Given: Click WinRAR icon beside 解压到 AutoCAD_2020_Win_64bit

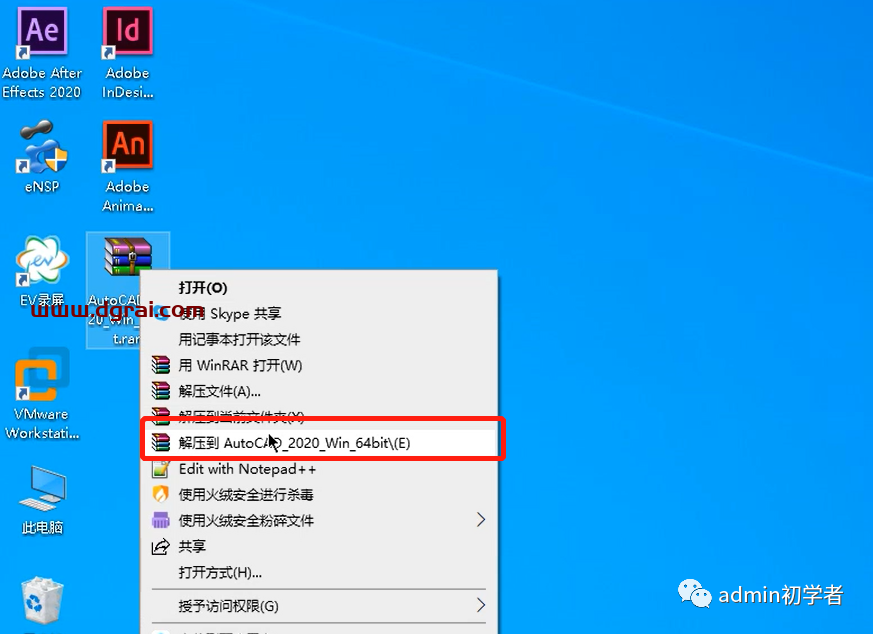Looking at the screenshot, I should click(161, 443).
